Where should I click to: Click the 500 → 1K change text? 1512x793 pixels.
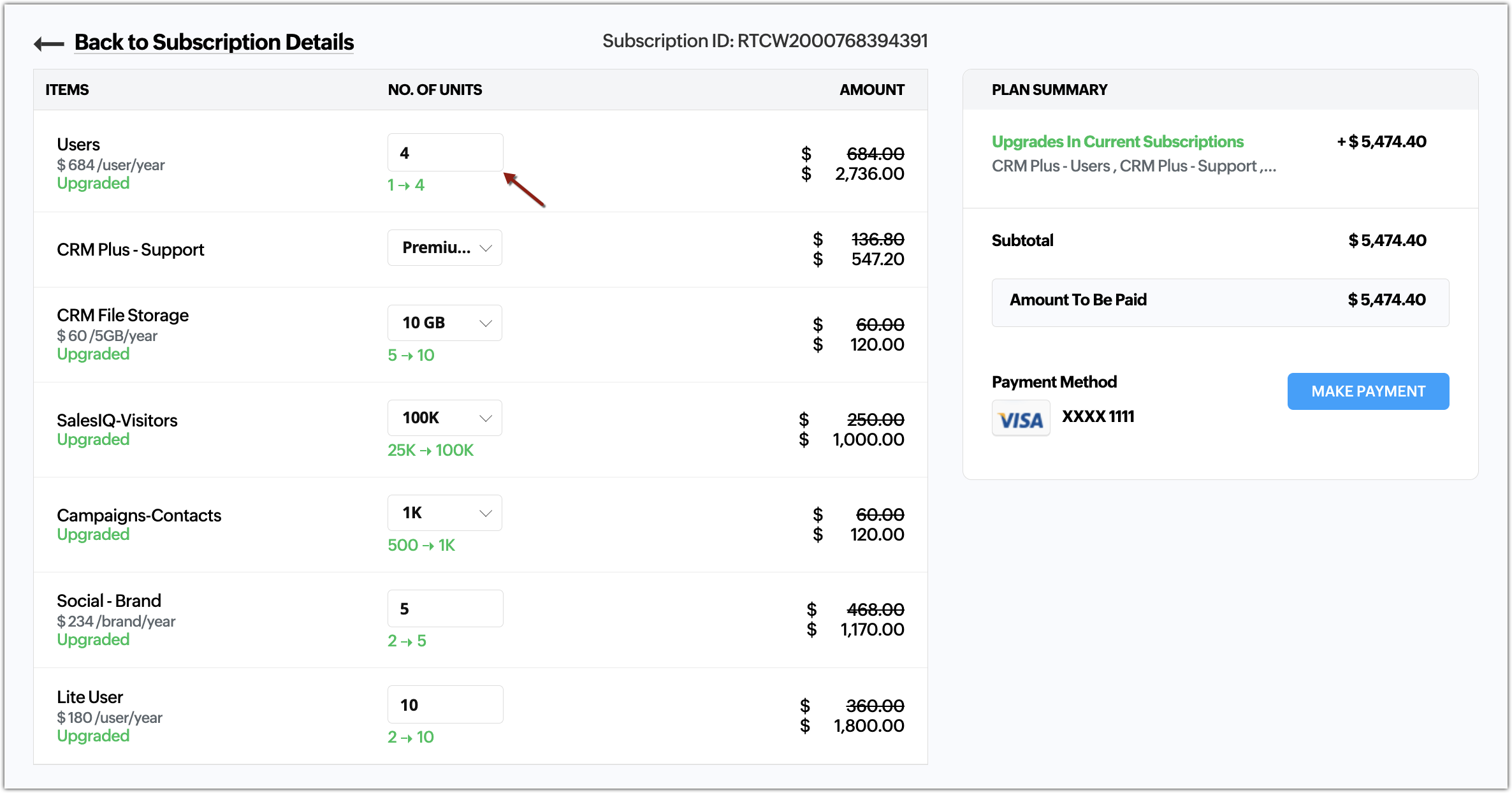tap(421, 545)
